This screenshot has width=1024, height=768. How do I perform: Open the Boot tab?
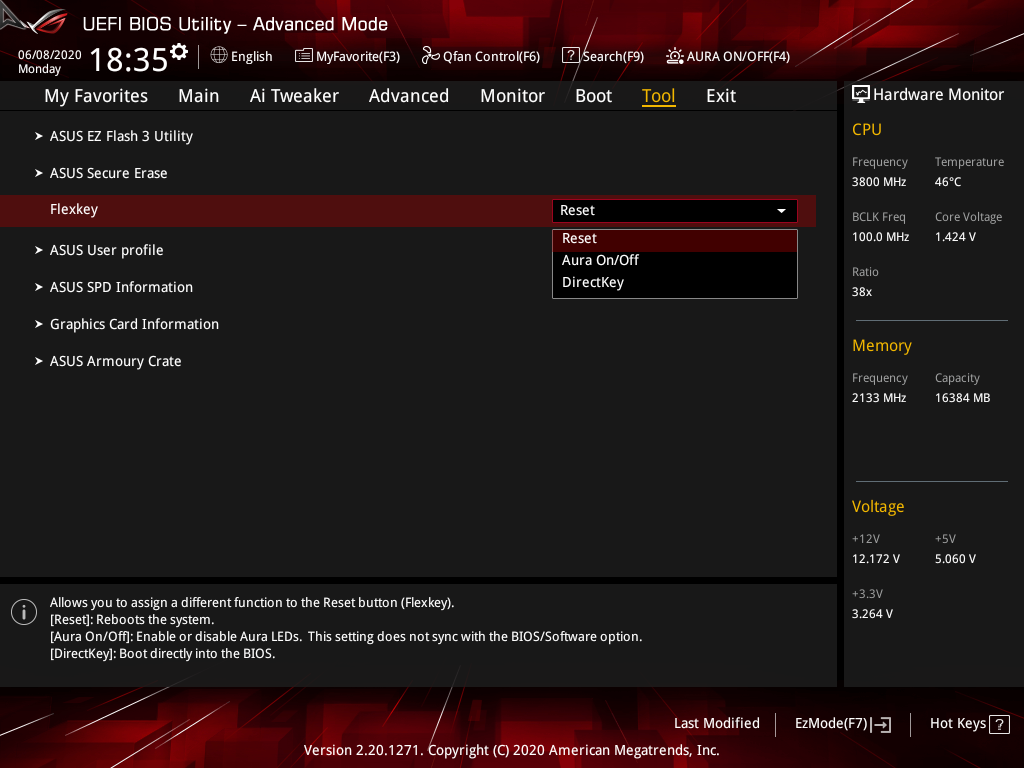593,96
